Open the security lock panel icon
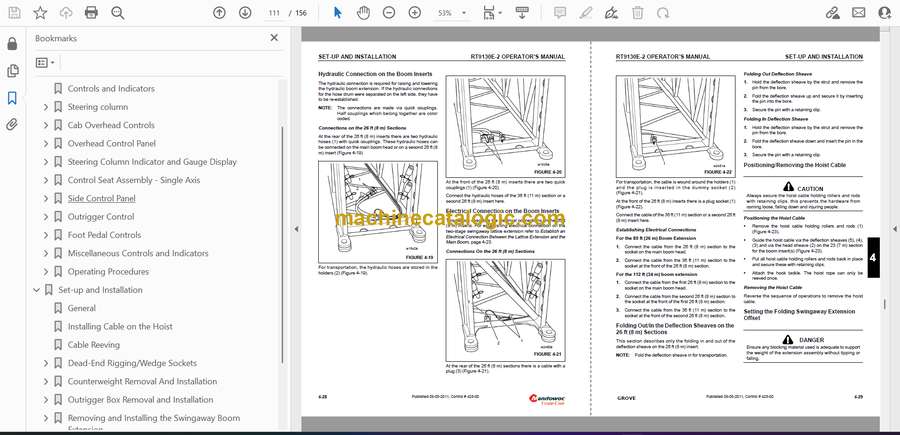This screenshot has width=900, height=435. (x=12, y=44)
